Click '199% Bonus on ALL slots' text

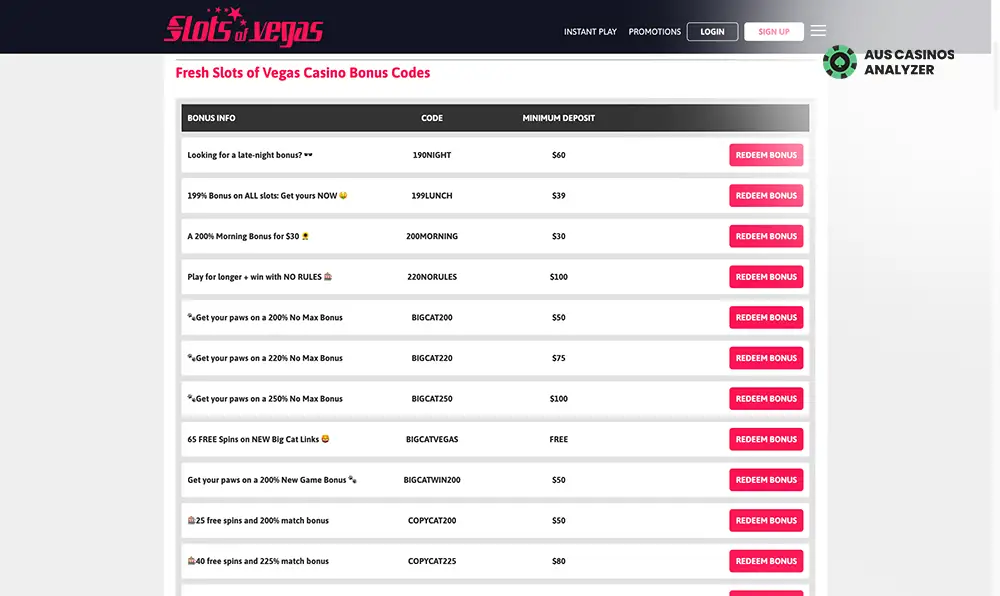coord(267,196)
